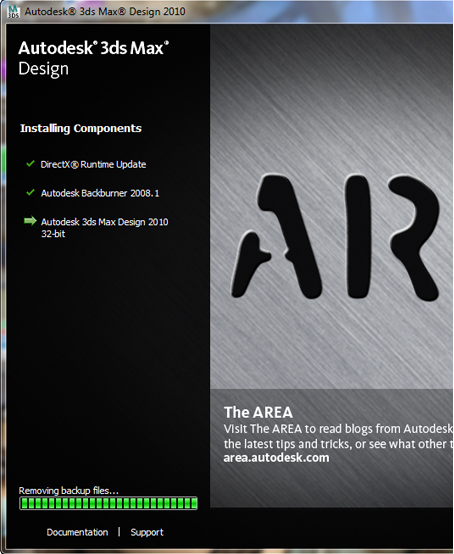Select the "DirectX® Runtime Update" text
This screenshot has width=454, height=554.
[x=93, y=164]
